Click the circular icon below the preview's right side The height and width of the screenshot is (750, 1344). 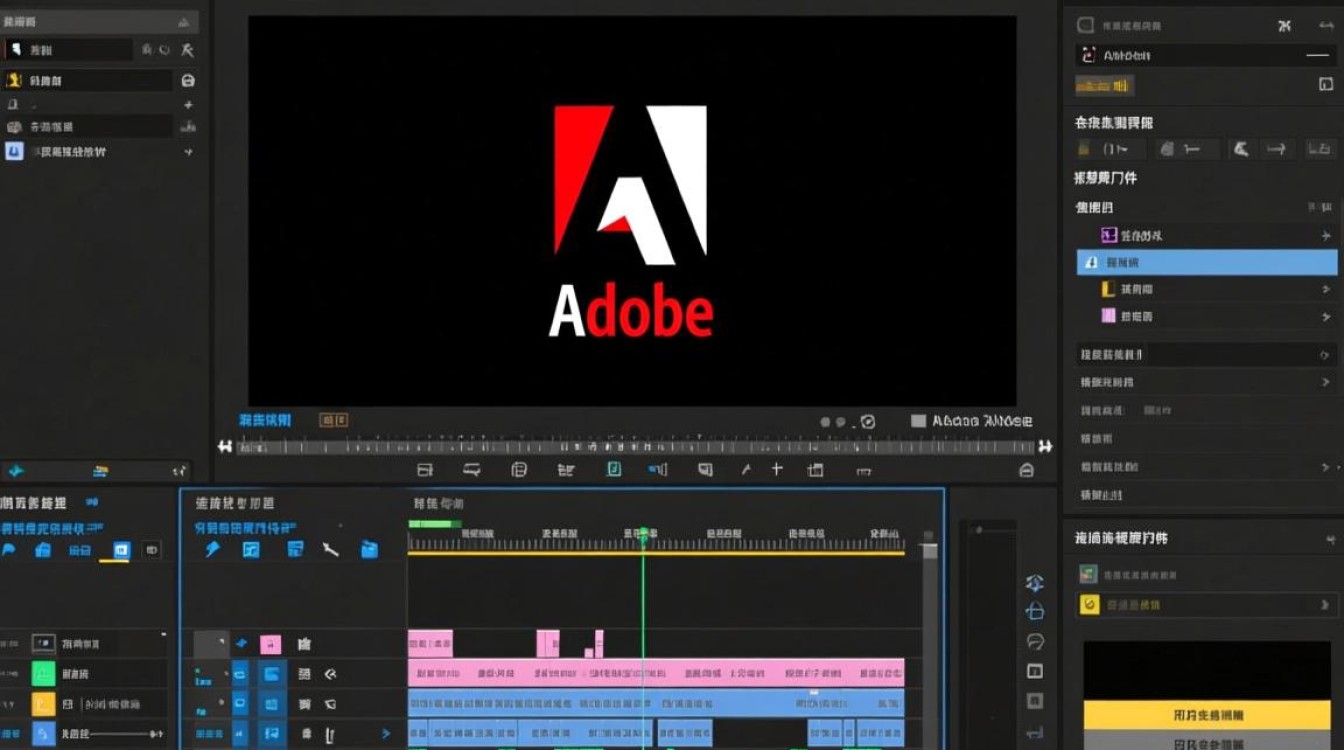click(868, 422)
